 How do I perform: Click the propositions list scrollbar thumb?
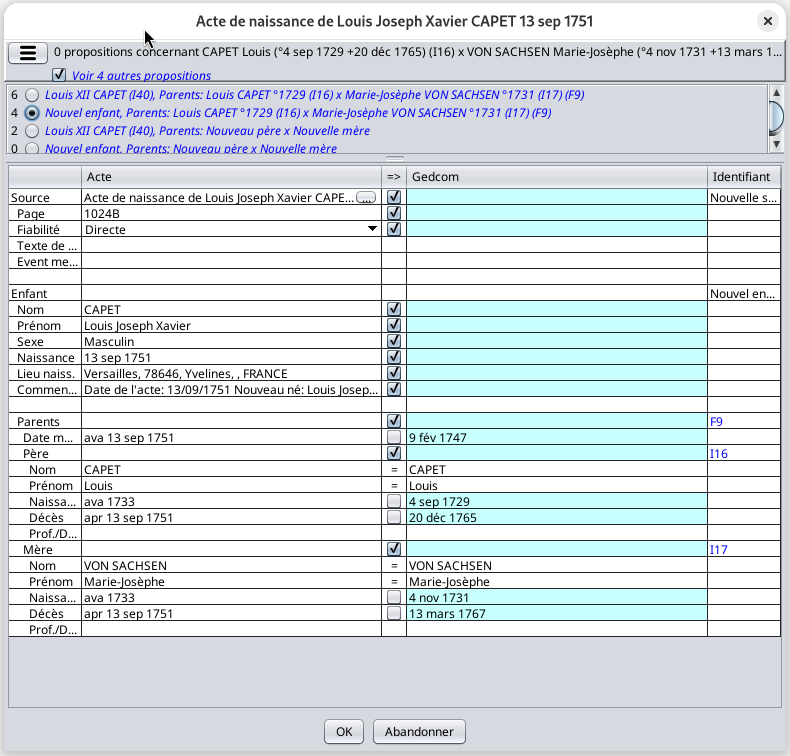[x=776, y=118]
